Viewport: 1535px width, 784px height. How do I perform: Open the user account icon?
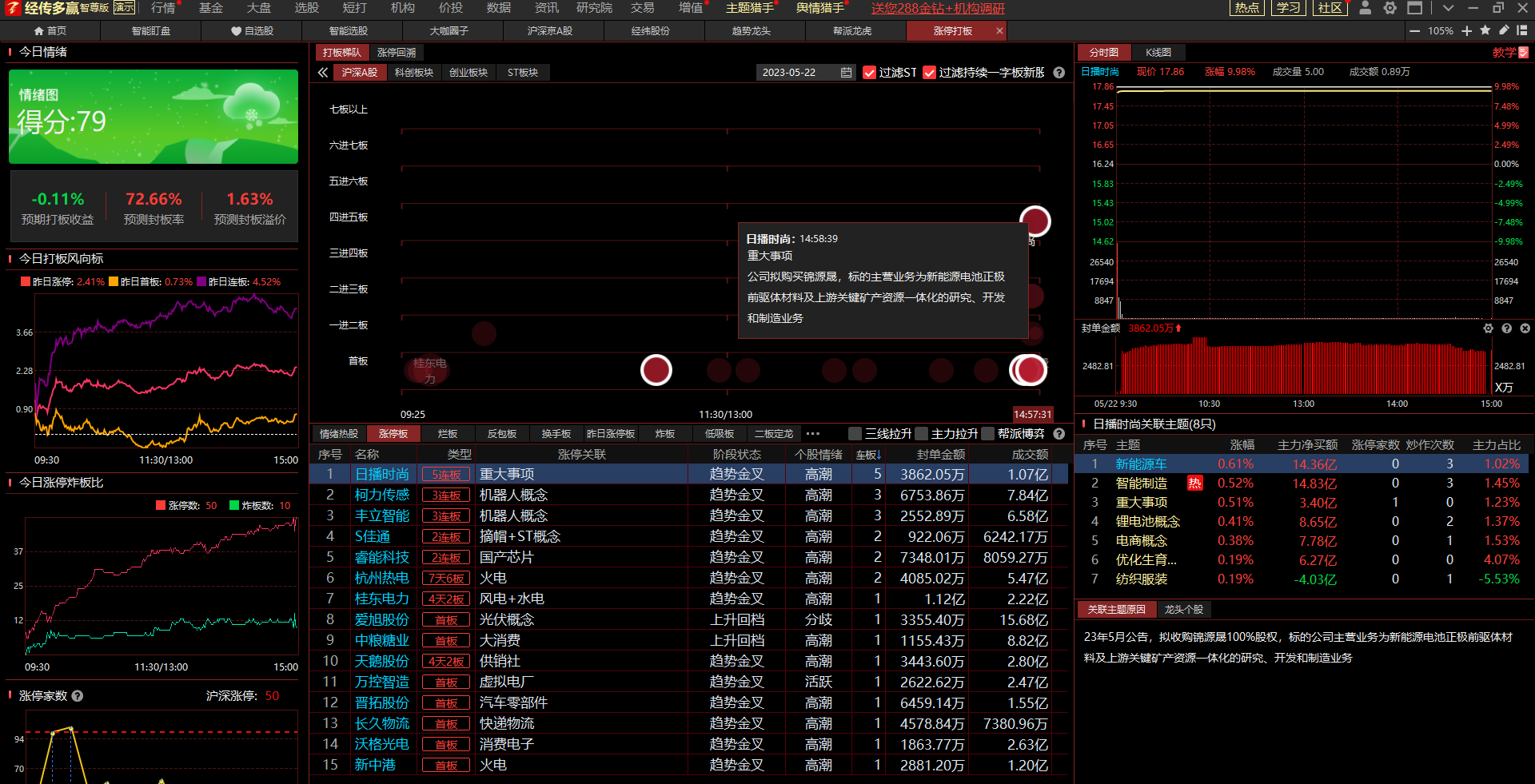pyautogui.click(x=1365, y=8)
